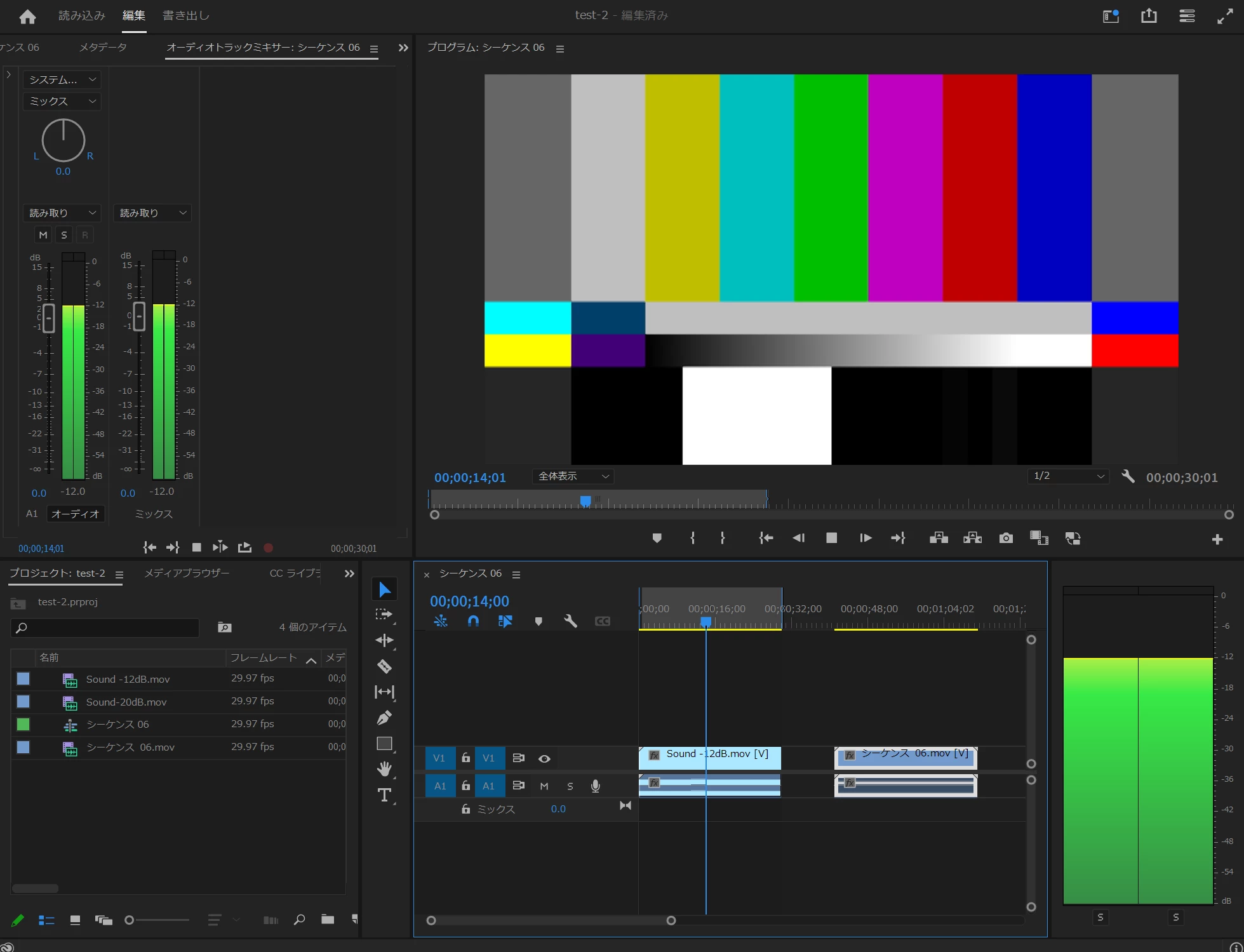The width and height of the screenshot is (1244, 952).
Task: Open the 1/2 playback resolution dropdown
Action: coord(1068,476)
